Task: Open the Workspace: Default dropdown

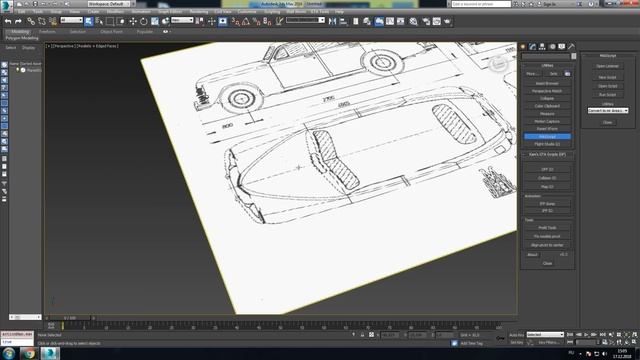Action: (109, 4)
